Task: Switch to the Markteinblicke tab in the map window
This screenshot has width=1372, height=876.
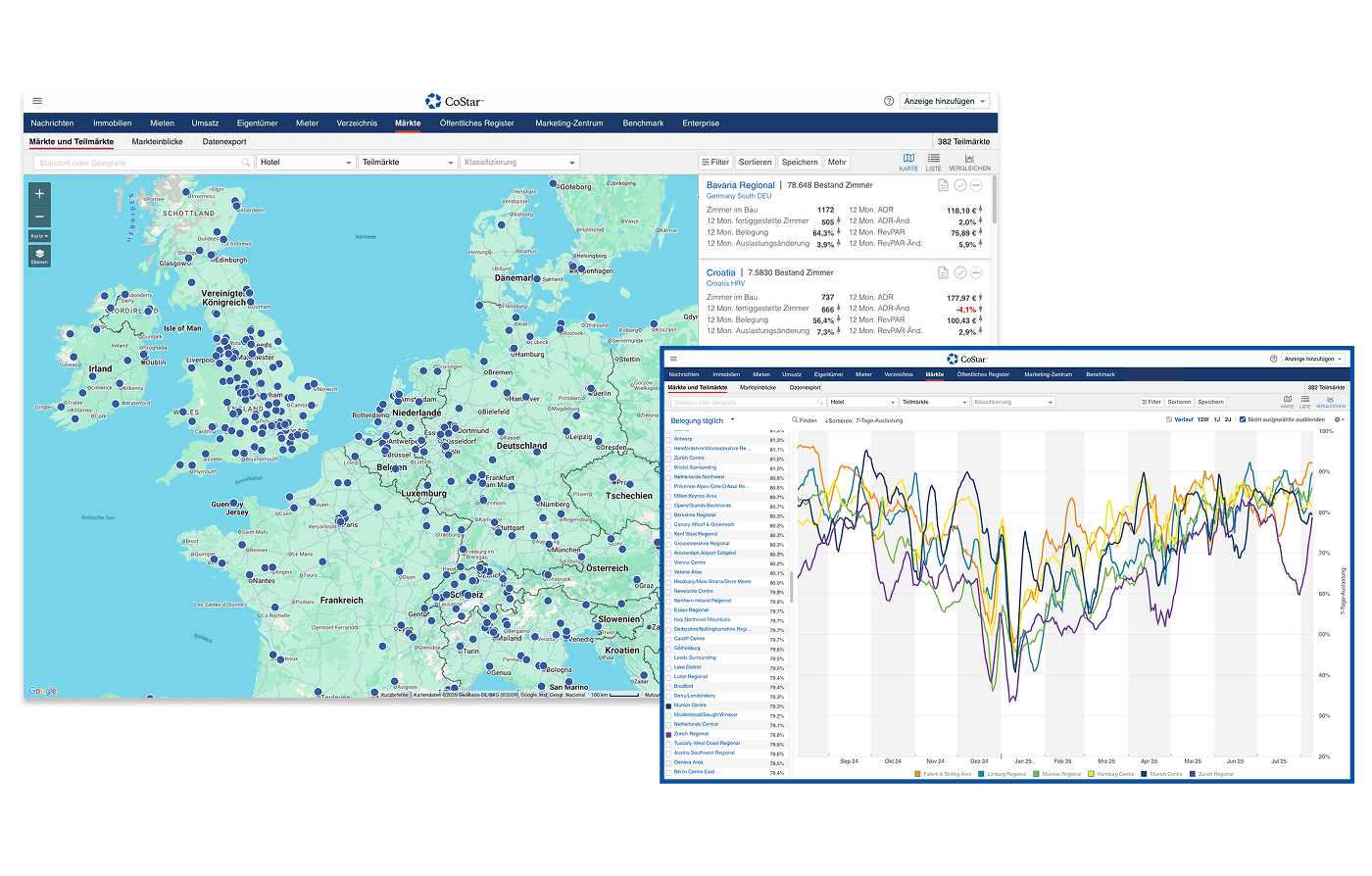Action: (157, 142)
